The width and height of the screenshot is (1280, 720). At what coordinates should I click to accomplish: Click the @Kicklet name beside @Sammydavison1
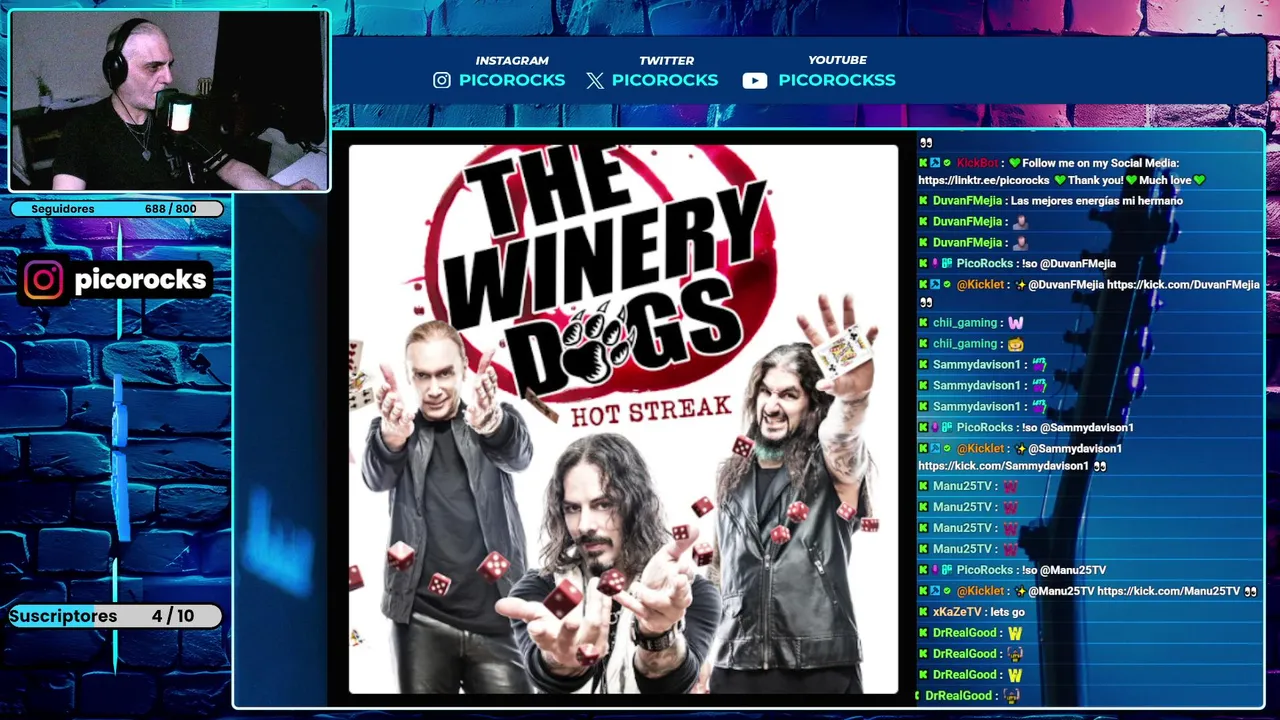click(980, 449)
